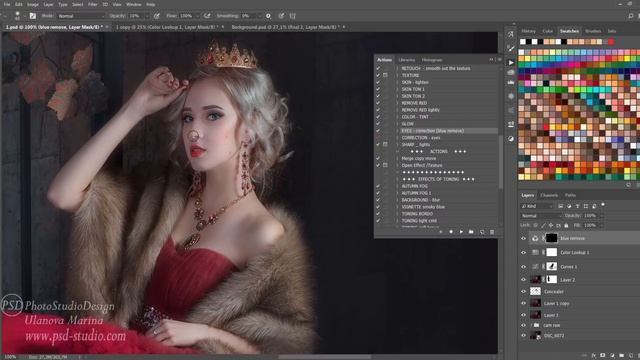640x360 pixels.
Task: Expand the SKIN TON 1 action
Action: coord(397,89)
